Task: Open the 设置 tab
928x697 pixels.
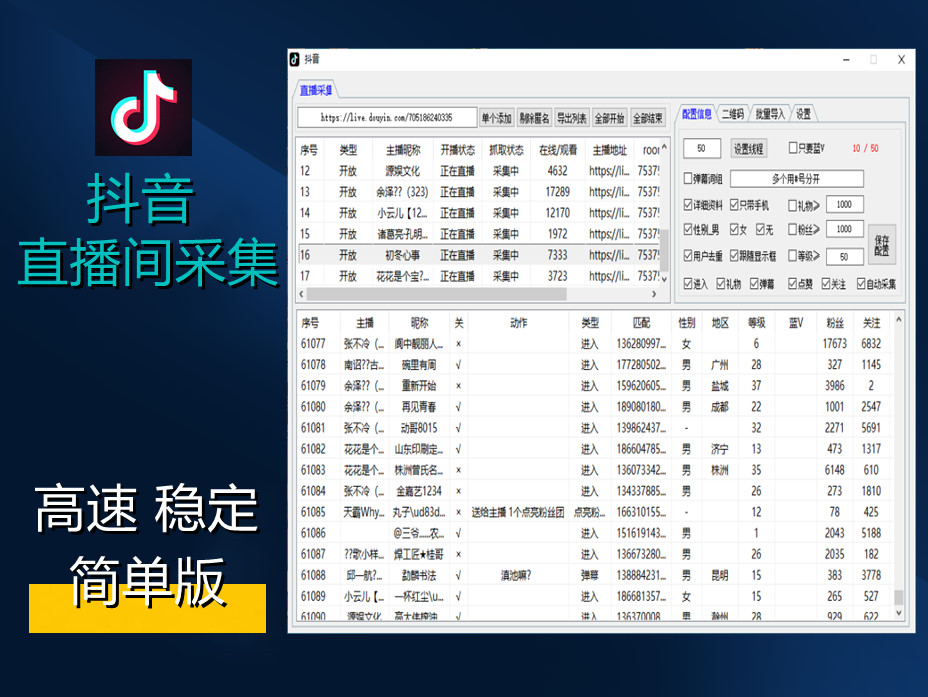Action: coord(803,114)
